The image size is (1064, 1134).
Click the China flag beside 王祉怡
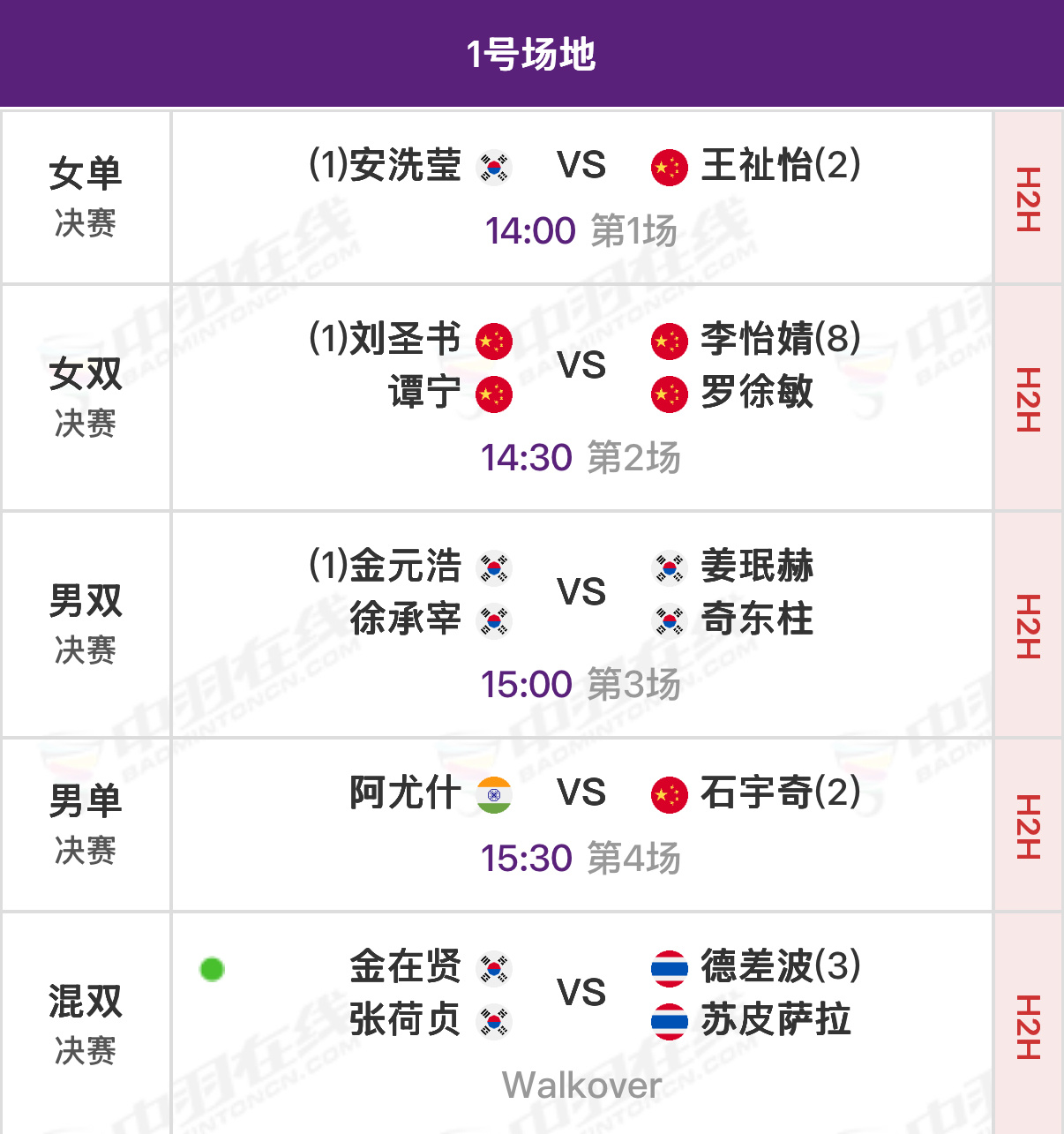coord(670,168)
